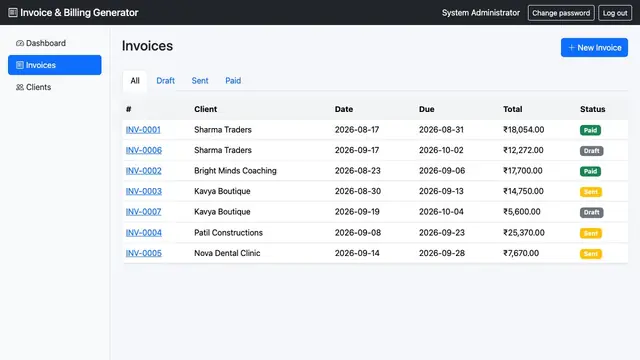The image size is (640, 360).
Task: Click the total ₹18,054.00
Action: click(523, 129)
